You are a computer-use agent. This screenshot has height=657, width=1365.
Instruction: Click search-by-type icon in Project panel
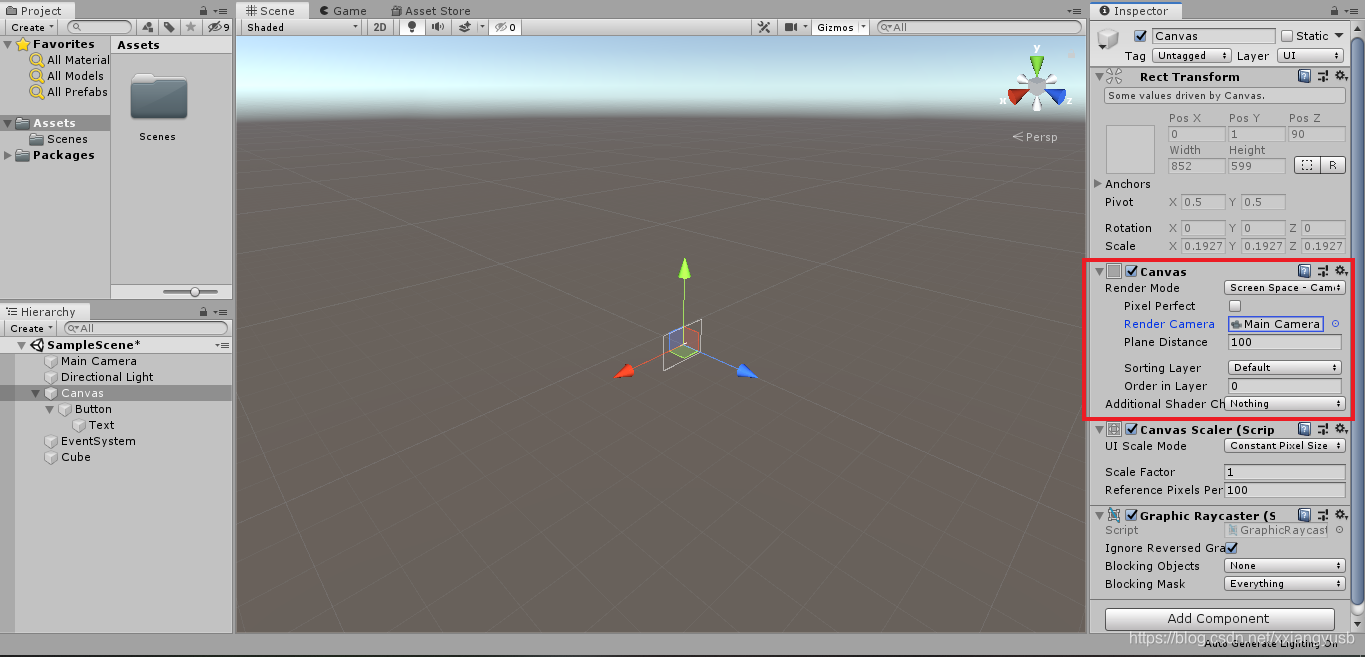147,27
